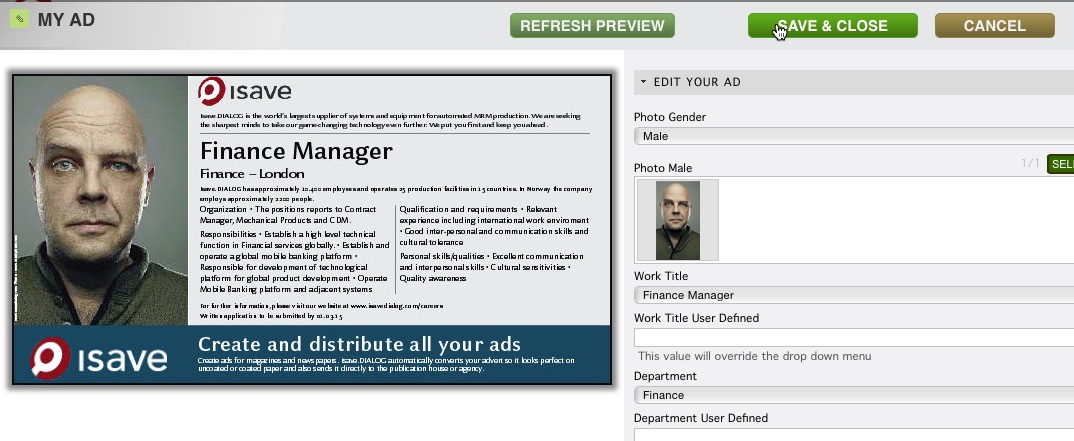Click the green Select button for Photo Male

click(1061, 164)
